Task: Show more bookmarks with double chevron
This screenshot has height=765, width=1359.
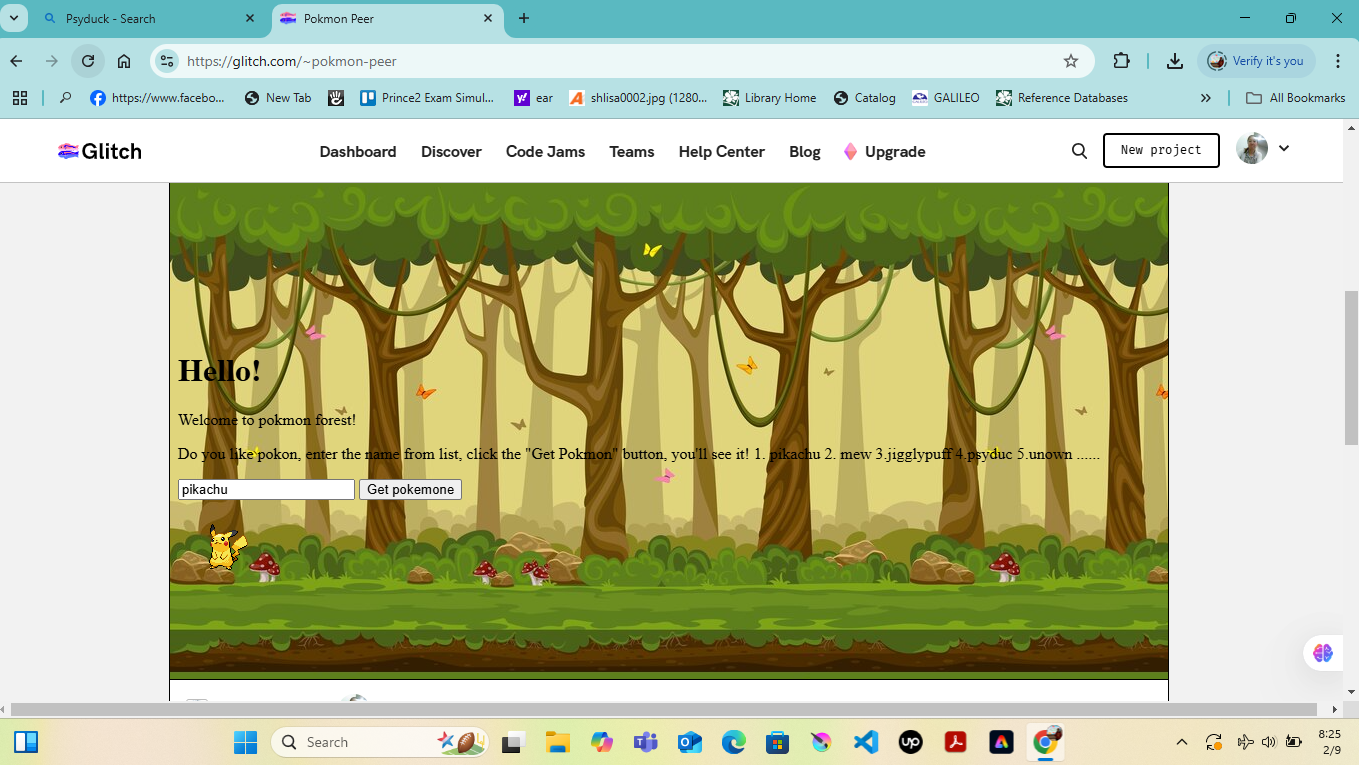Action: pos(1206,98)
